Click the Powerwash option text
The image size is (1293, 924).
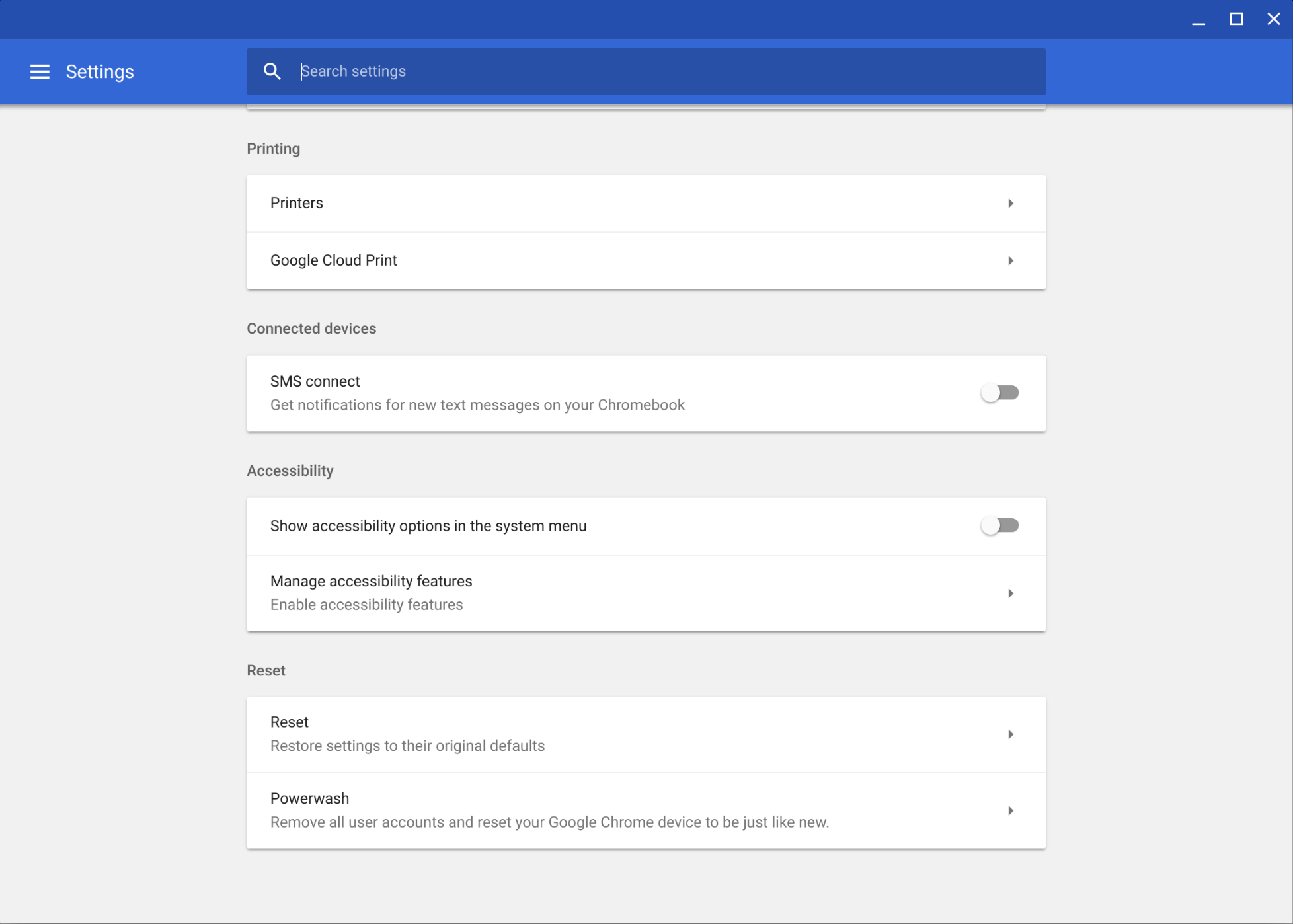[x=309, y=798]
